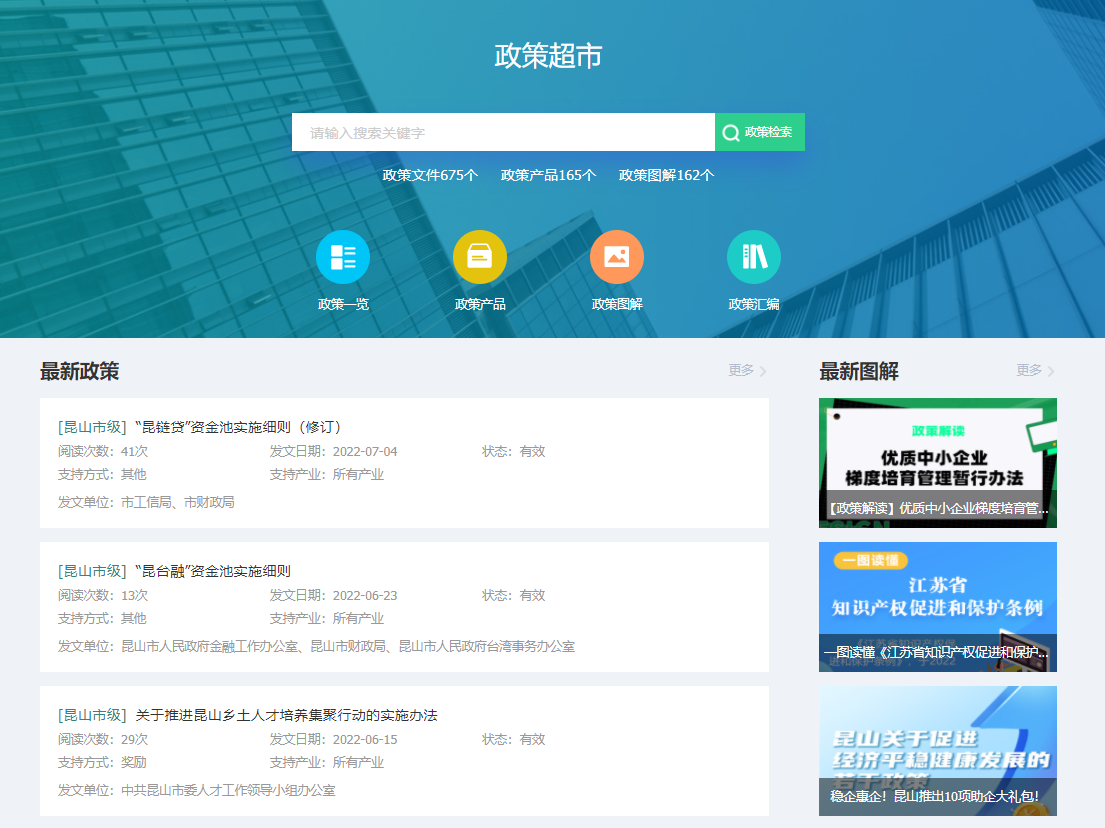Click the magnifier icon in the search button
Viewport: 1105px width, 828px height.
[731, 133]
